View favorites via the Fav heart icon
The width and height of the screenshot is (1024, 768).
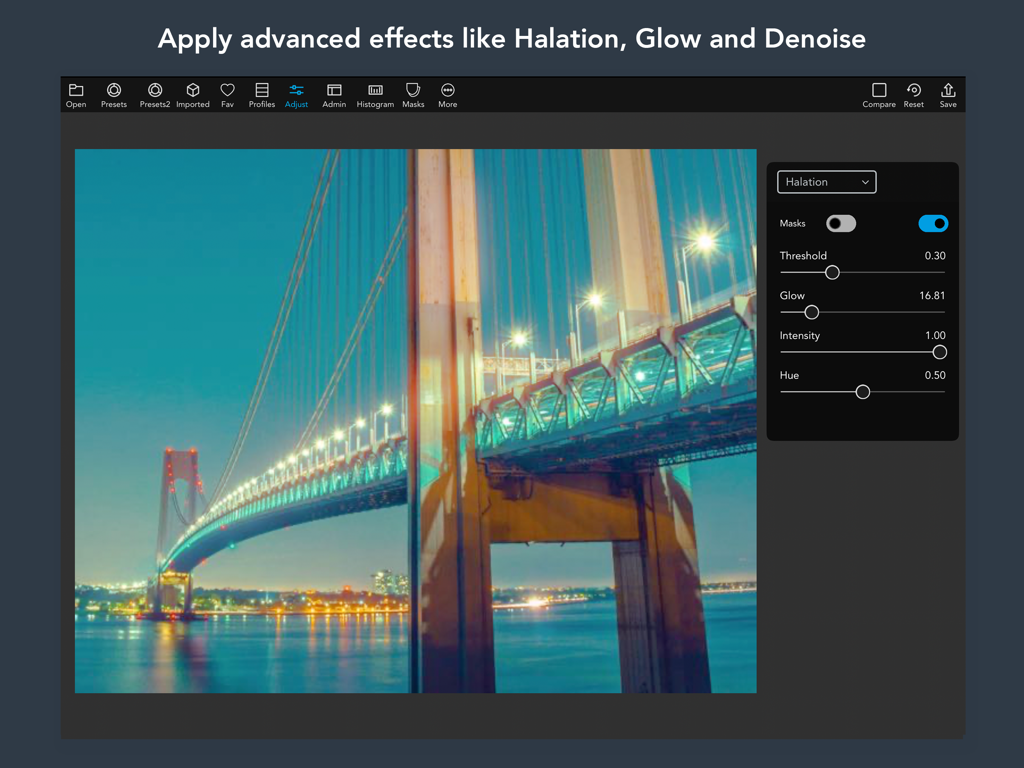(x=227, y=95)
